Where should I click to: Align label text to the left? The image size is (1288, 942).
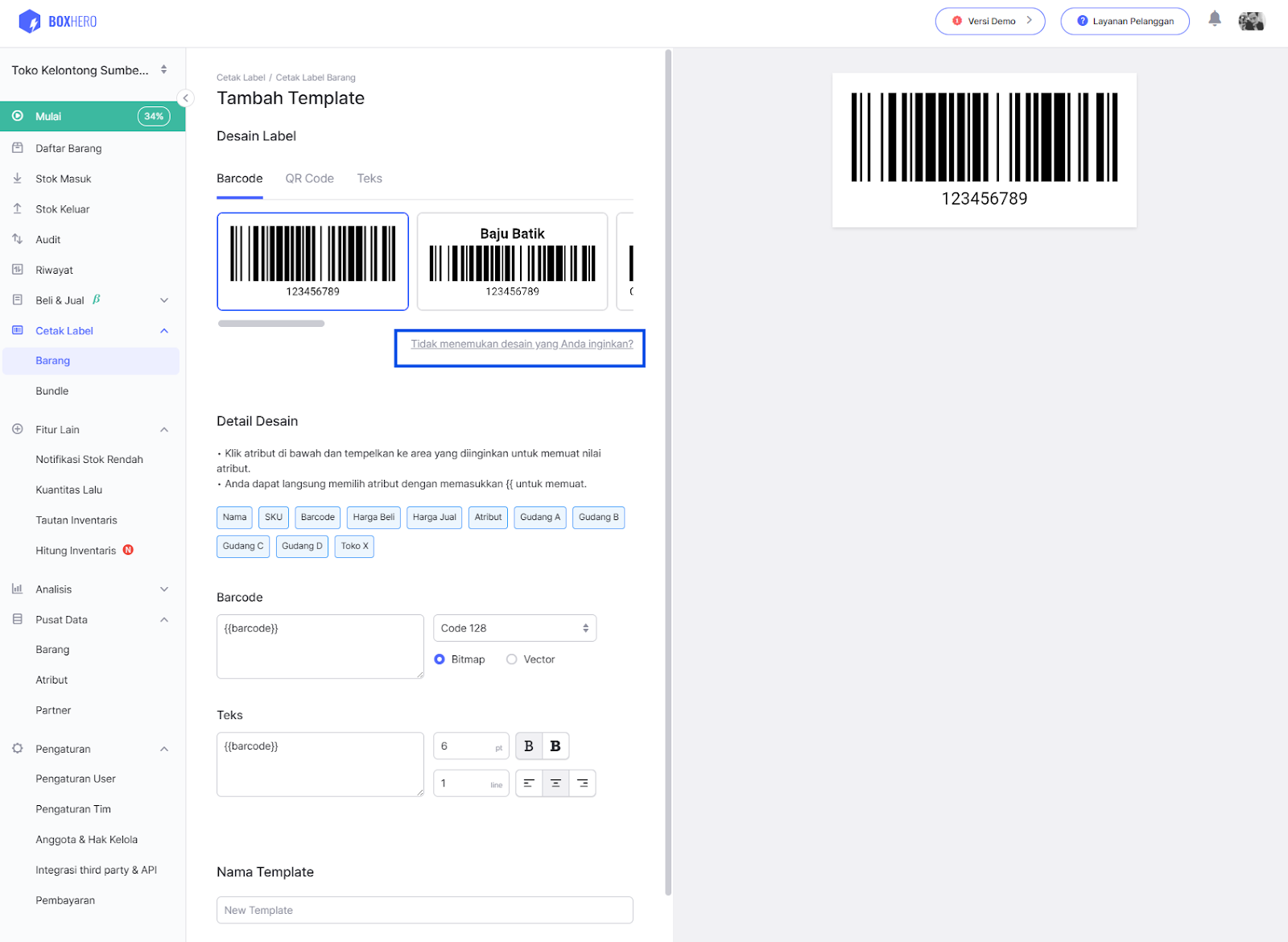pyautogui.click(x=529, y=783)
